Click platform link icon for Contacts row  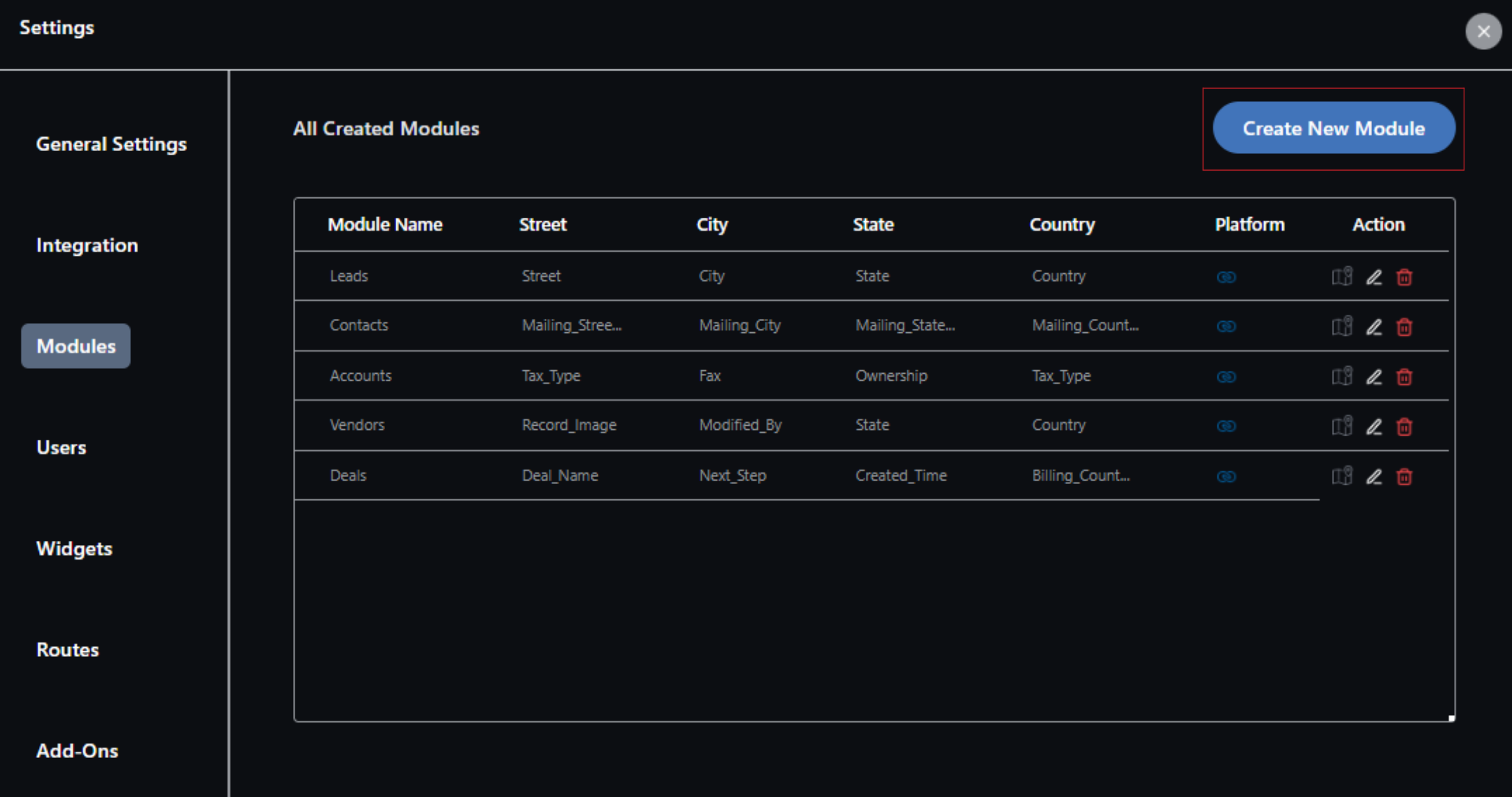click(x=1226, y=326)
